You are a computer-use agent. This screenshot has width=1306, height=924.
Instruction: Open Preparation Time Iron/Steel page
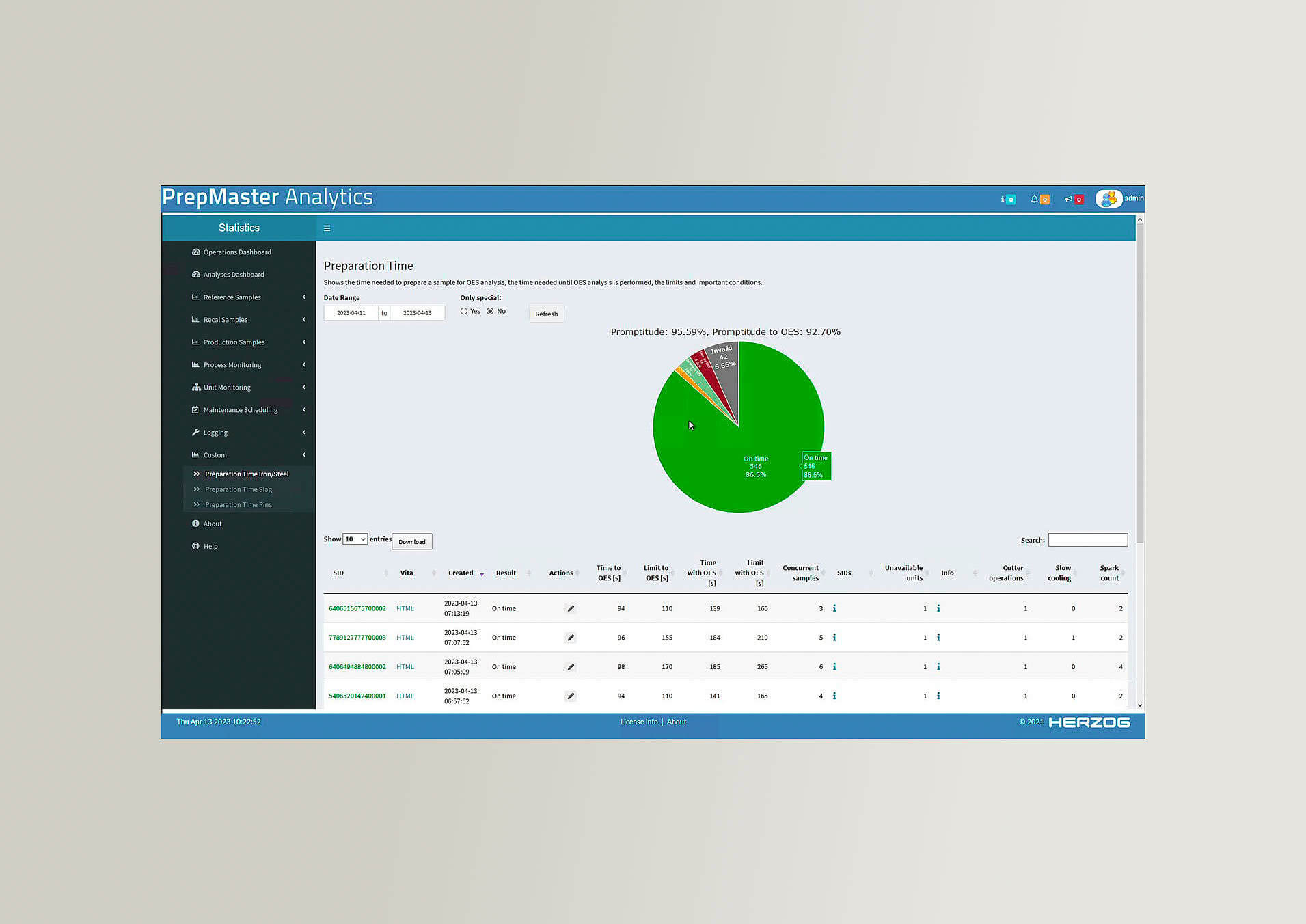click(x=247, y=474)
